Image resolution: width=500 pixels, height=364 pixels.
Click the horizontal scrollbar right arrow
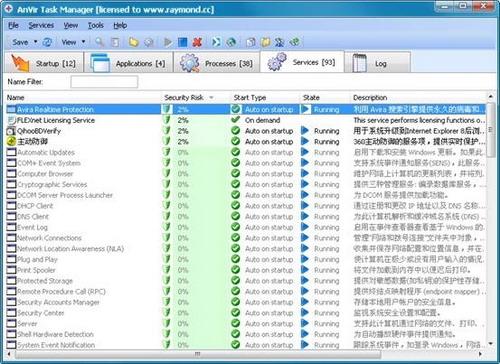pyautogui.click(x=480, y=354)
